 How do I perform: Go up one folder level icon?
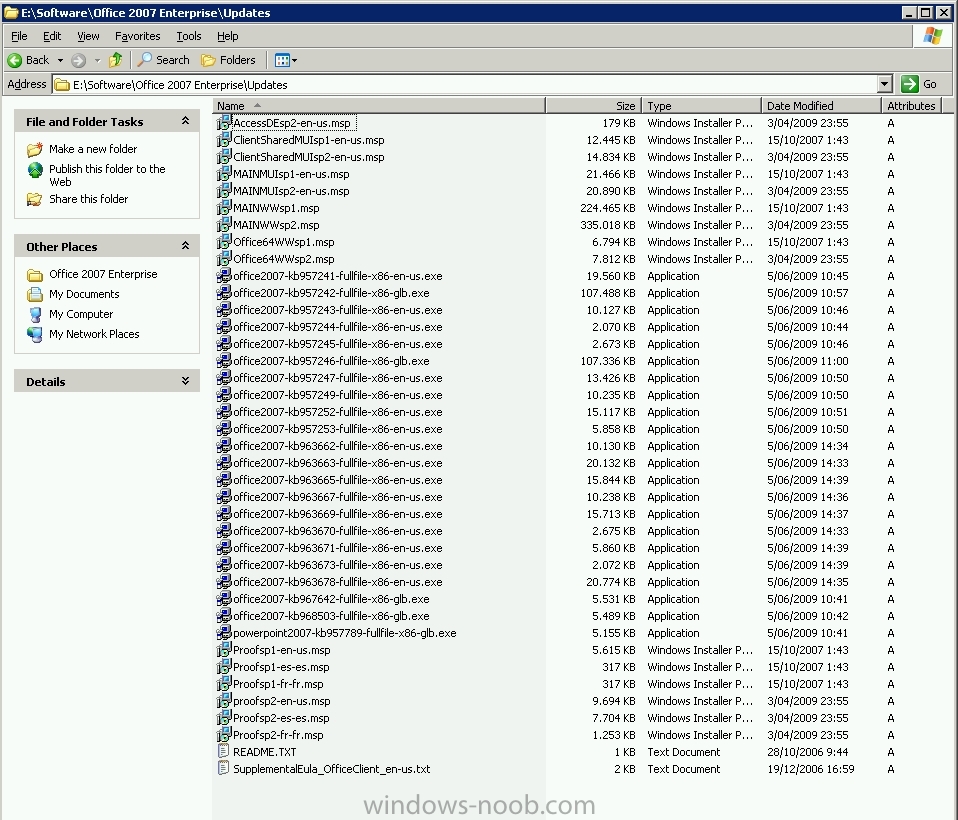tap(115, 60)
